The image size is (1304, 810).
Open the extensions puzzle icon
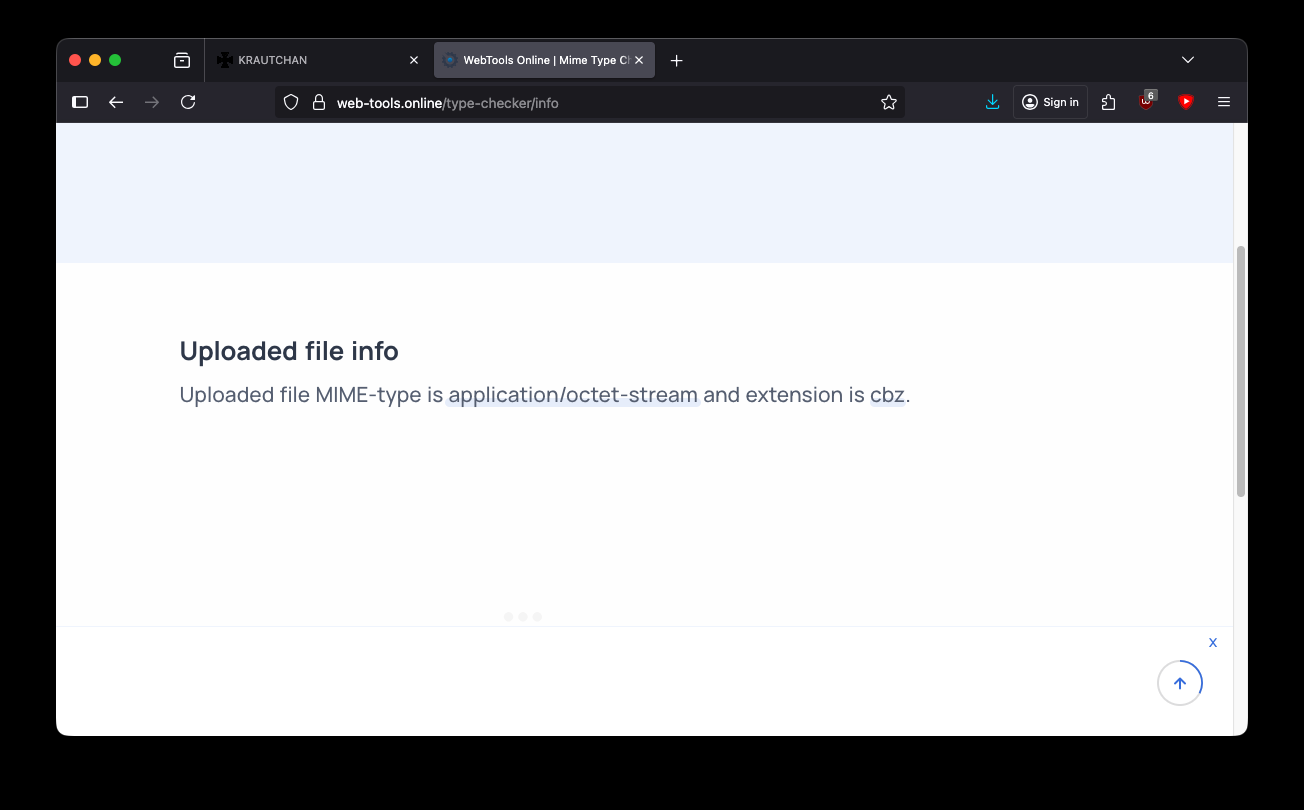tap(1108, 102)
